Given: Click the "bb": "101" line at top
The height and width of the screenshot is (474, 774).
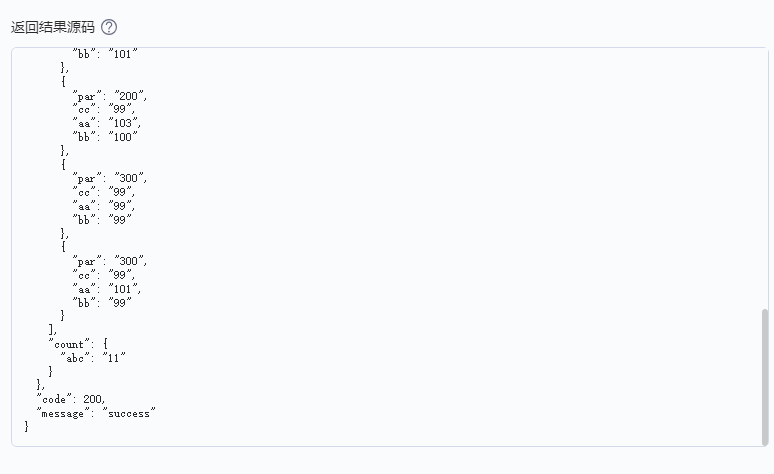Looking at the screenshot, I should pos(104,54).
